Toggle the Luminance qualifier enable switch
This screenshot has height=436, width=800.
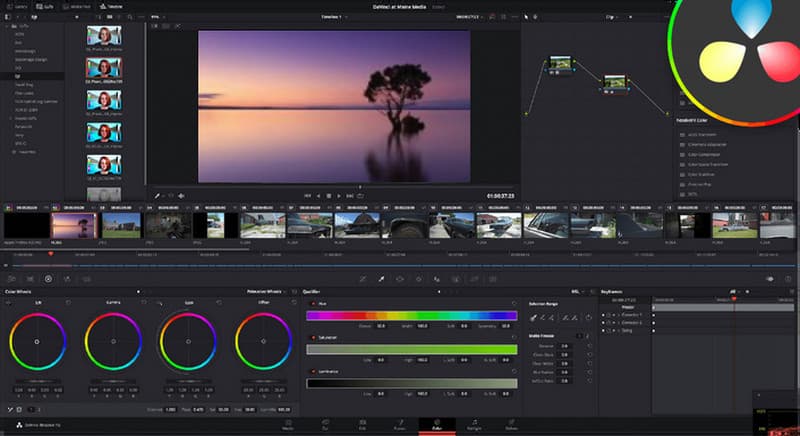[312, 370]
